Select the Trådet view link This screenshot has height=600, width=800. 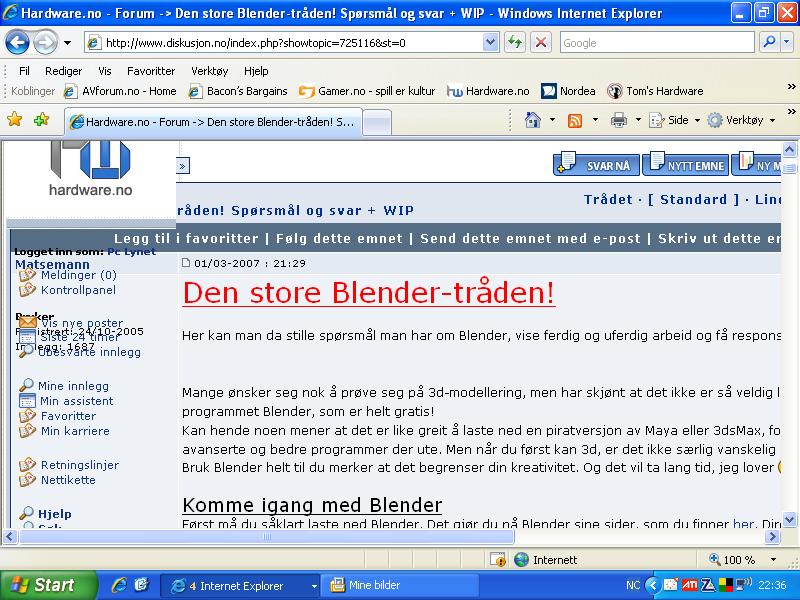[608, 199]
